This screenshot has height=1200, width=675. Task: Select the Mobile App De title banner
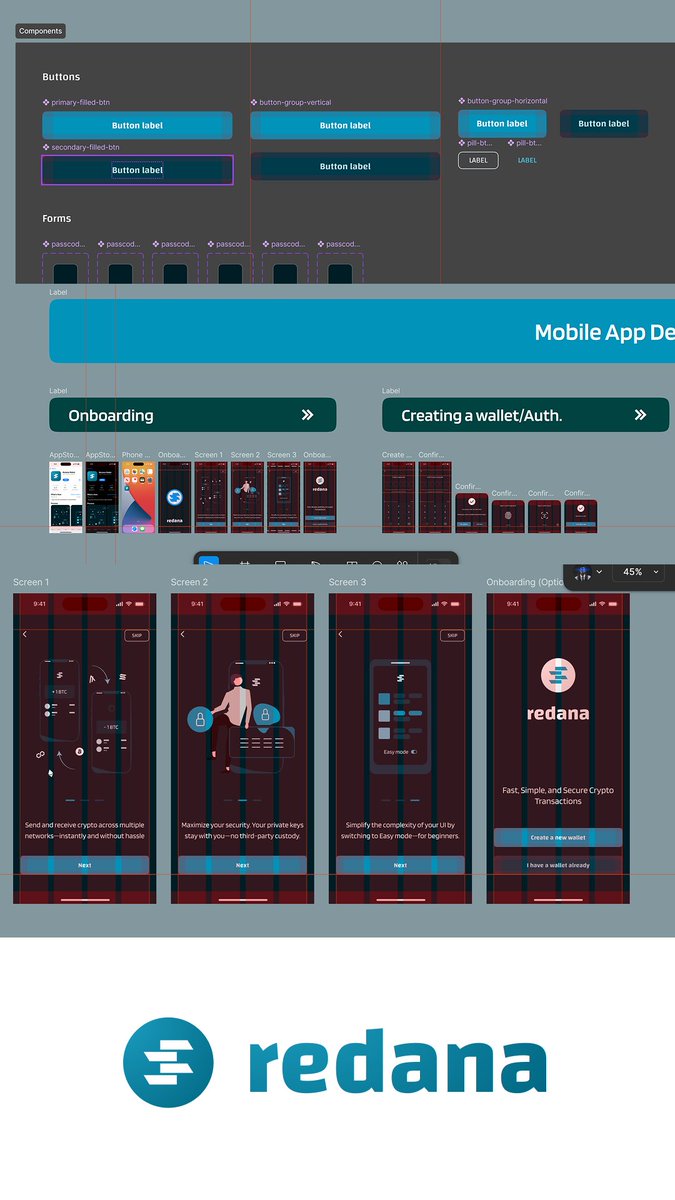click(362, 331)
